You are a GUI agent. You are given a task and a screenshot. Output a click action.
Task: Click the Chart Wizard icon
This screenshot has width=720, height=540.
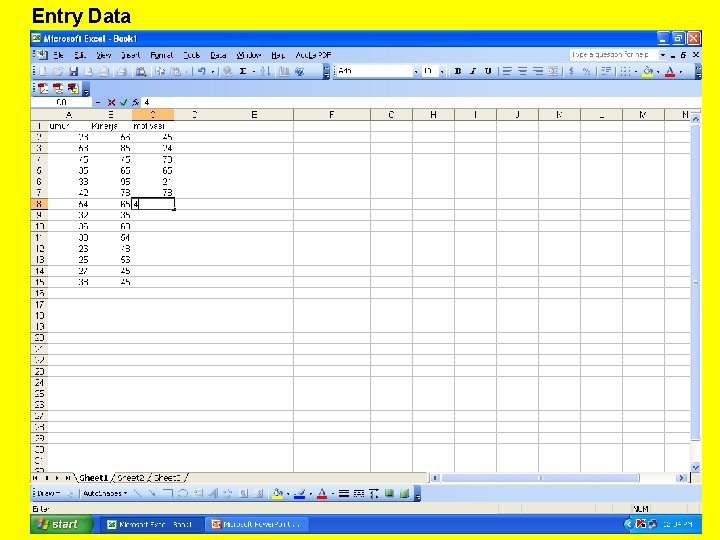(284, 72)
